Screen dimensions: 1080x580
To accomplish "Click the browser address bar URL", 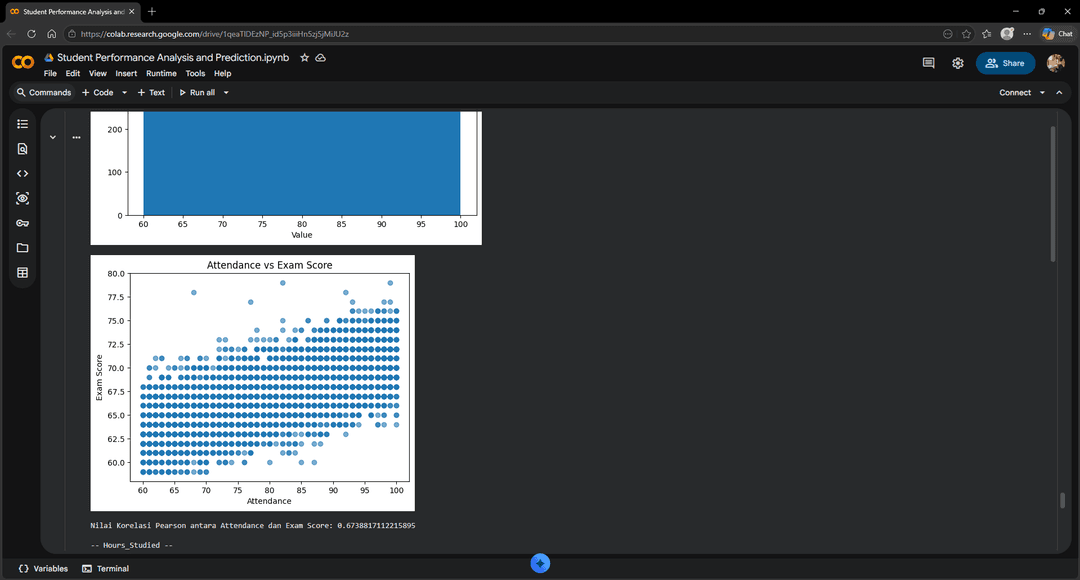I will click(x=214, y=34).
